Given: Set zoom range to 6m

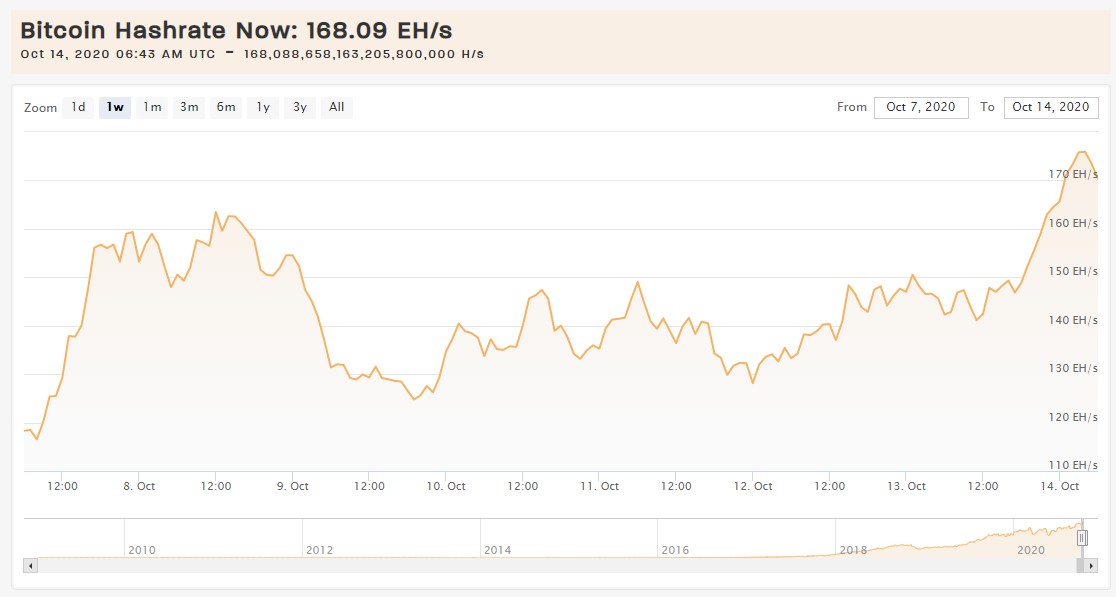Looking at the screenshot, I should tap(226, 107).
